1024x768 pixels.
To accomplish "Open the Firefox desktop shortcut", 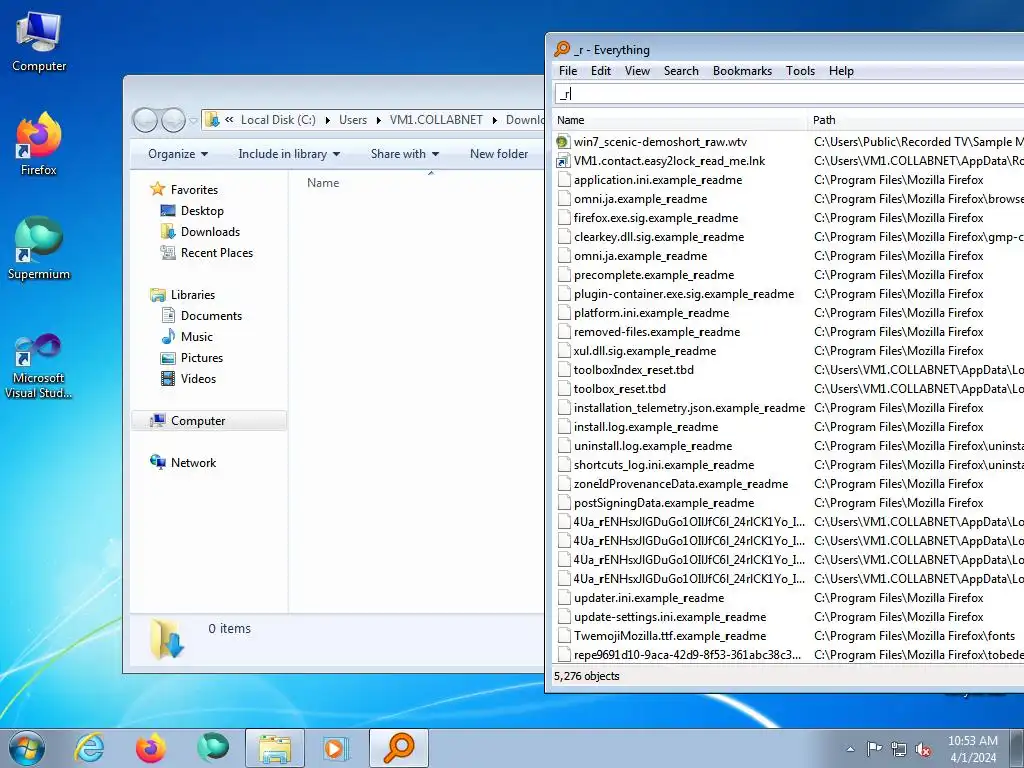I will [x=39, y=144].
